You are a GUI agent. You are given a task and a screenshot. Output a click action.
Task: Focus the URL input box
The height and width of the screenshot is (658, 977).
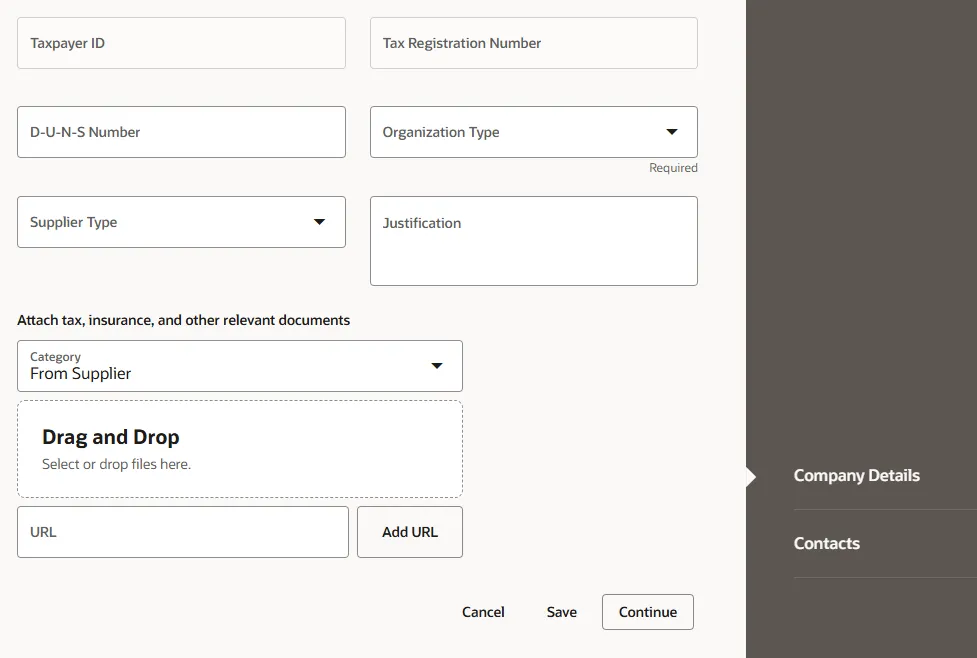click(x=182, y=532)
